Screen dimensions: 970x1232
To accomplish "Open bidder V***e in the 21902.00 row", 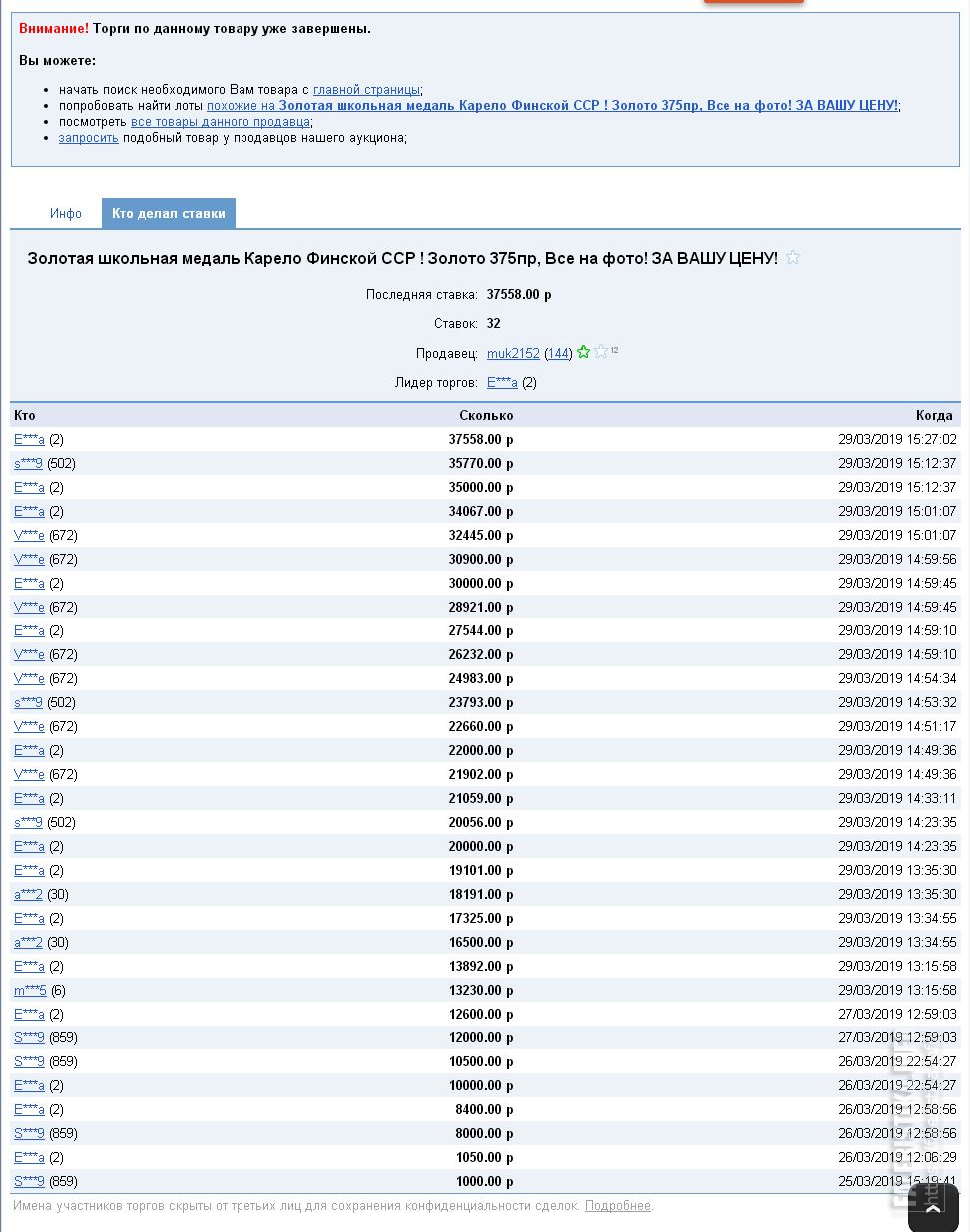I will 29,775.
